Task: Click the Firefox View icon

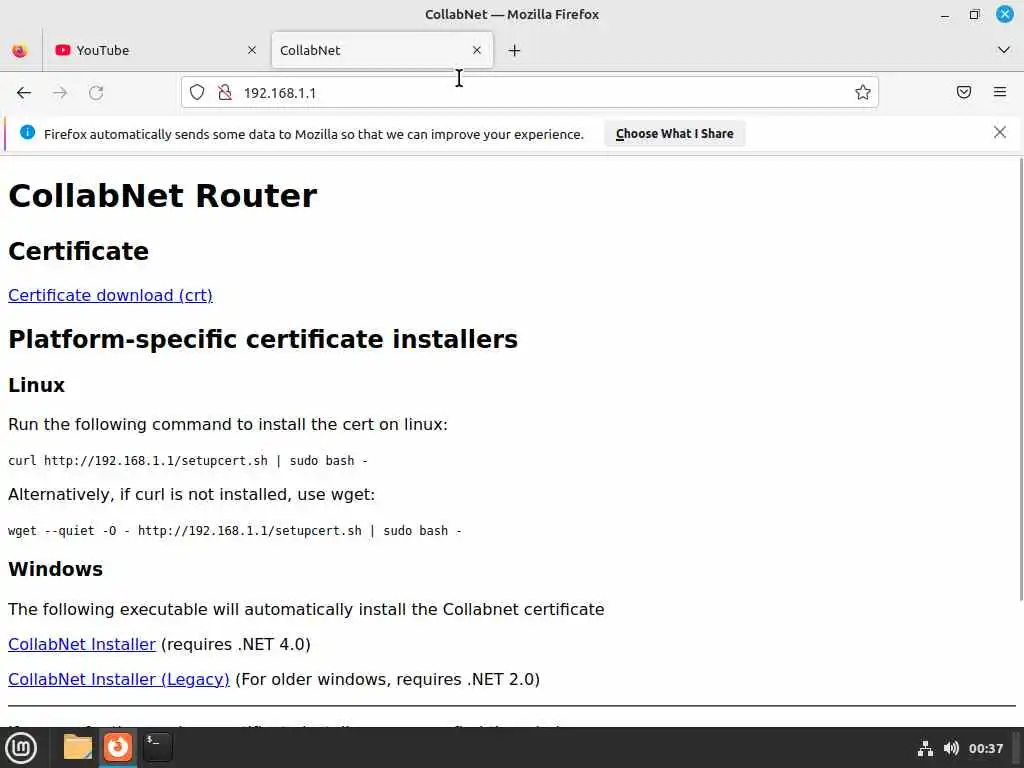Action: click(20, 50)
